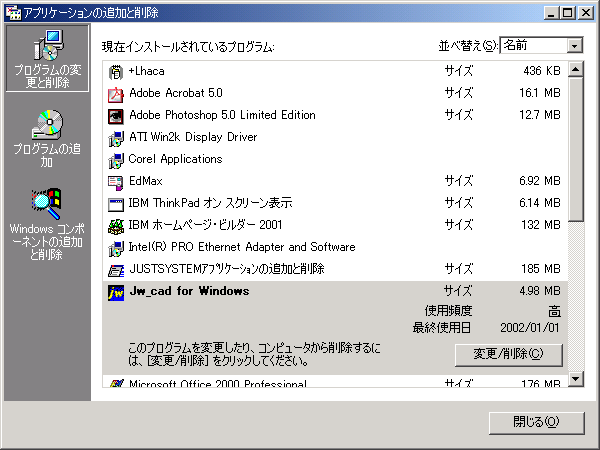Click the JUSTSYSTEM application icon
Screen dimensions: 600x450
(116, 271)
